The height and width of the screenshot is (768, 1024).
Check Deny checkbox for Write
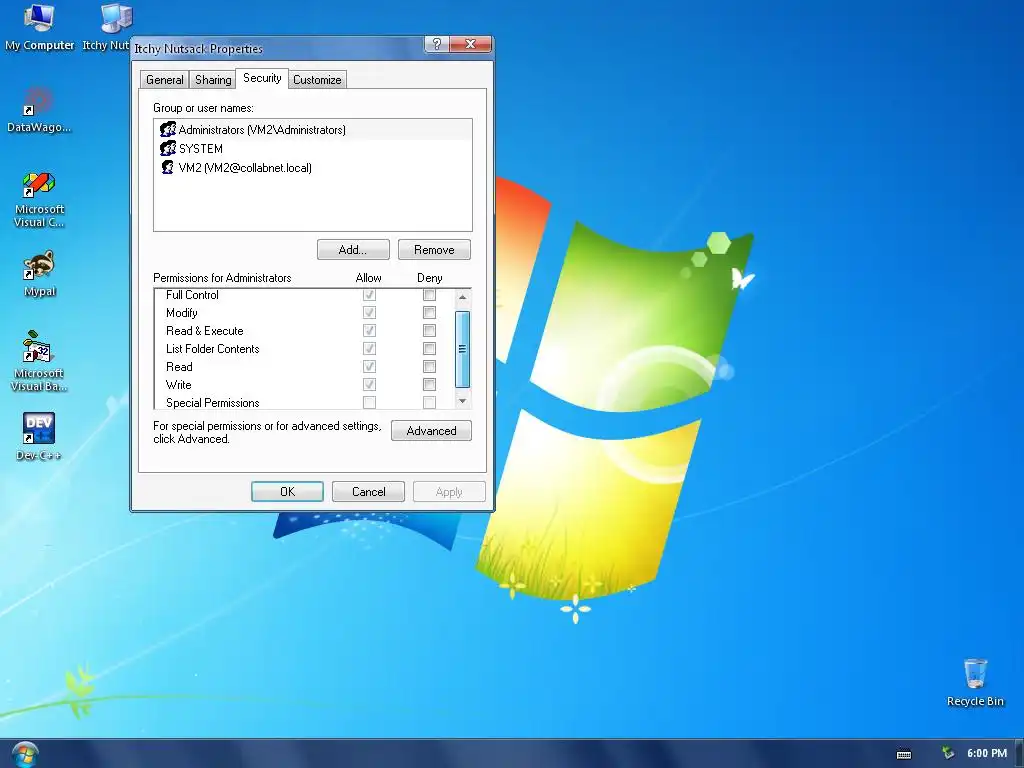click(429, 385)
